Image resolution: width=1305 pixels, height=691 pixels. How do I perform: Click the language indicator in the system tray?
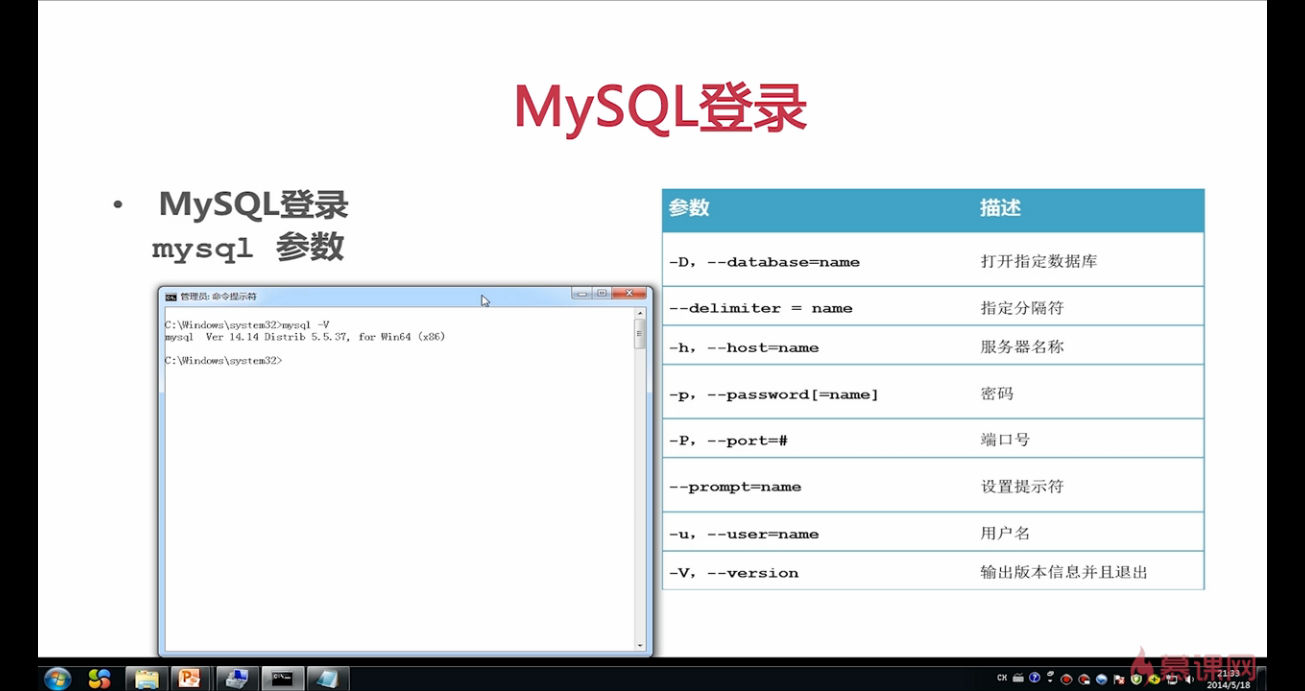tap(1002, 678)
